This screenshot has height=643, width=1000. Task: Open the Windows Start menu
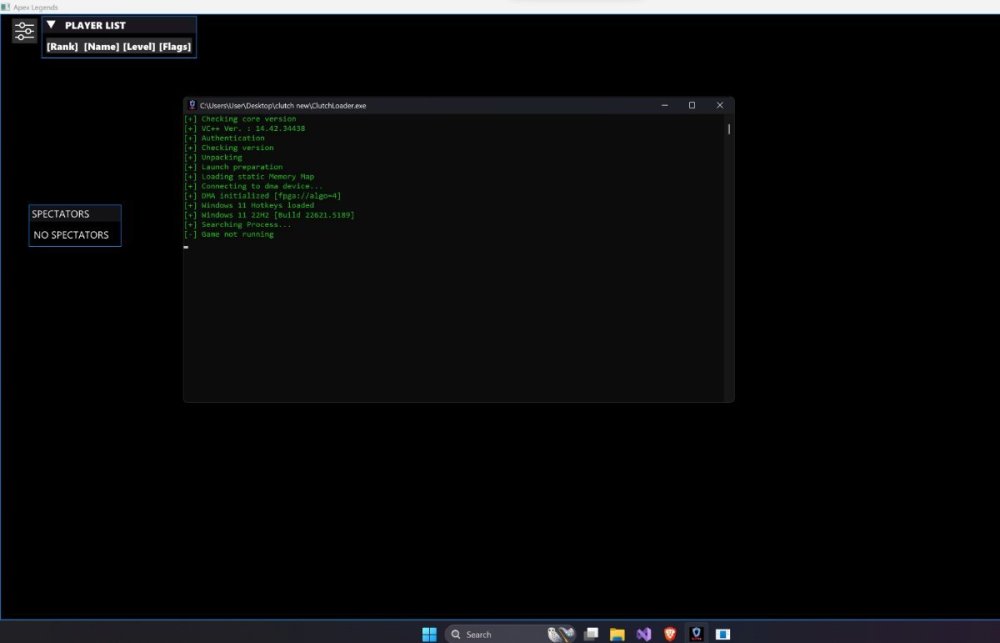pos(429,634)
